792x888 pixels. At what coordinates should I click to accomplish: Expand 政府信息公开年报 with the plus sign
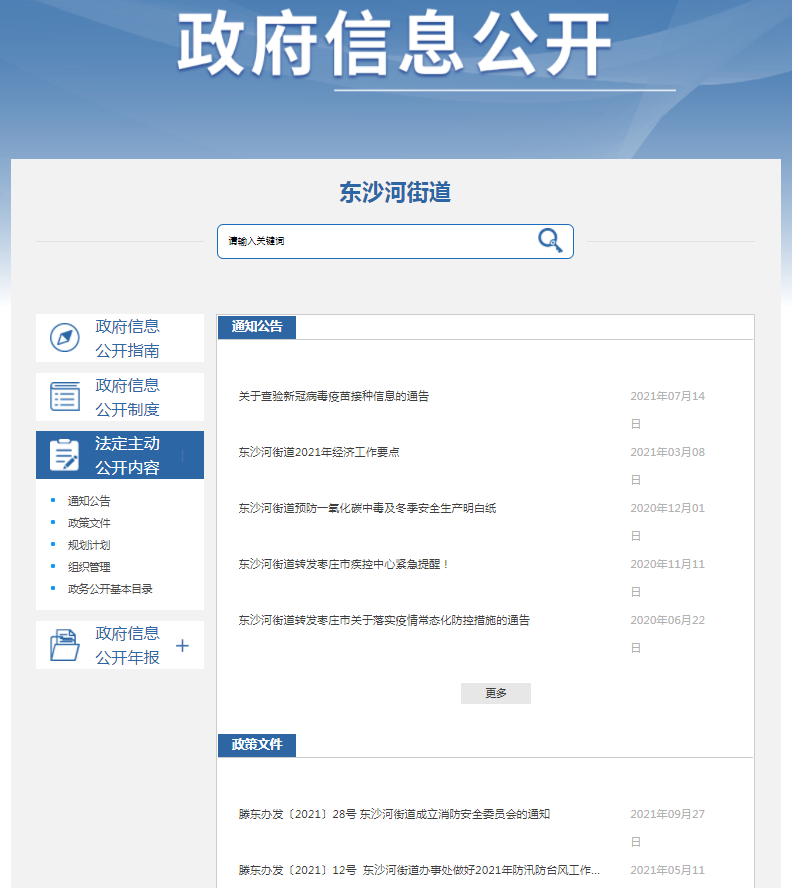[x=182, y=646]
